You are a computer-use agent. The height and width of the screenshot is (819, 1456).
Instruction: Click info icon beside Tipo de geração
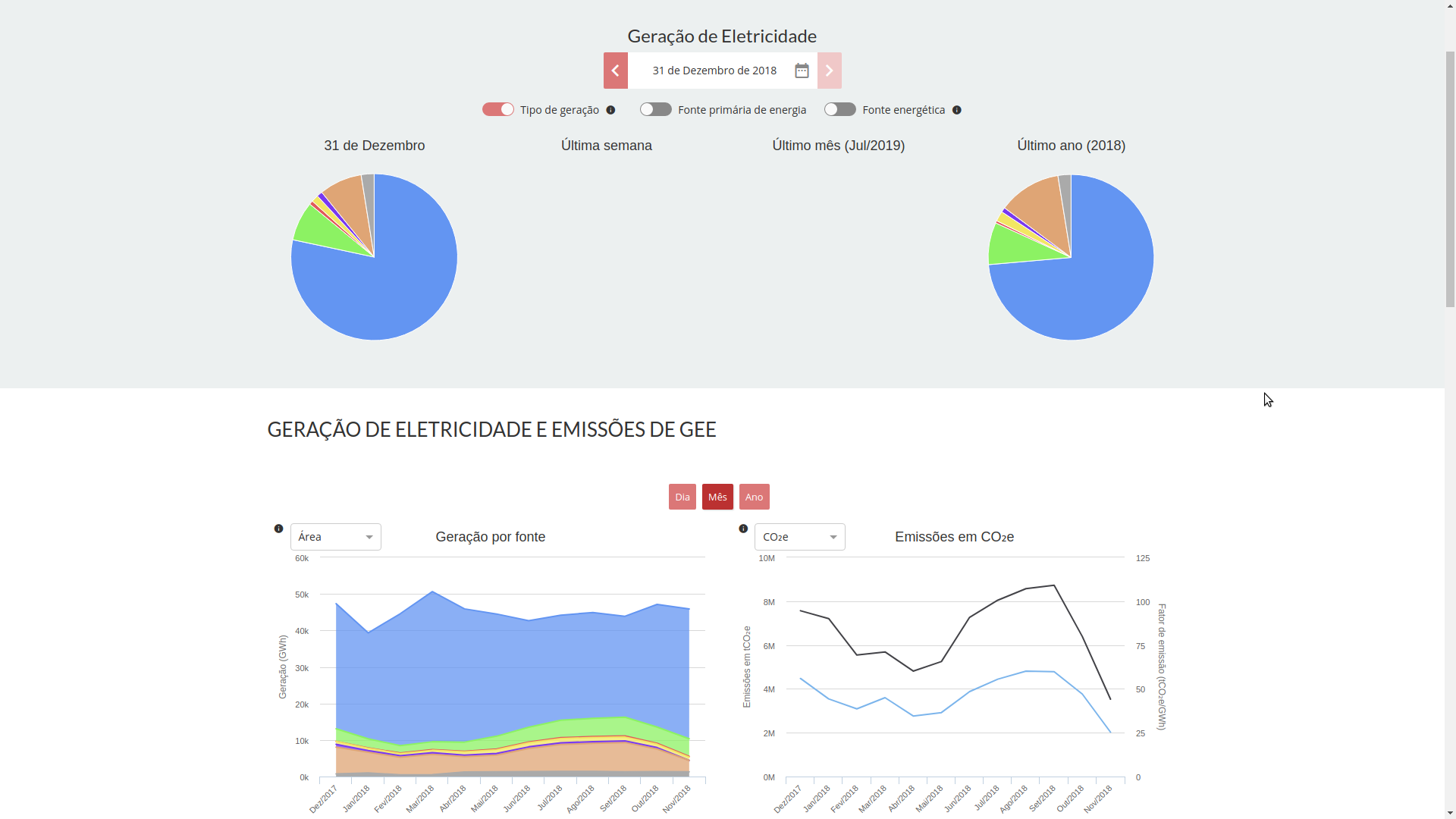[610, 110]
